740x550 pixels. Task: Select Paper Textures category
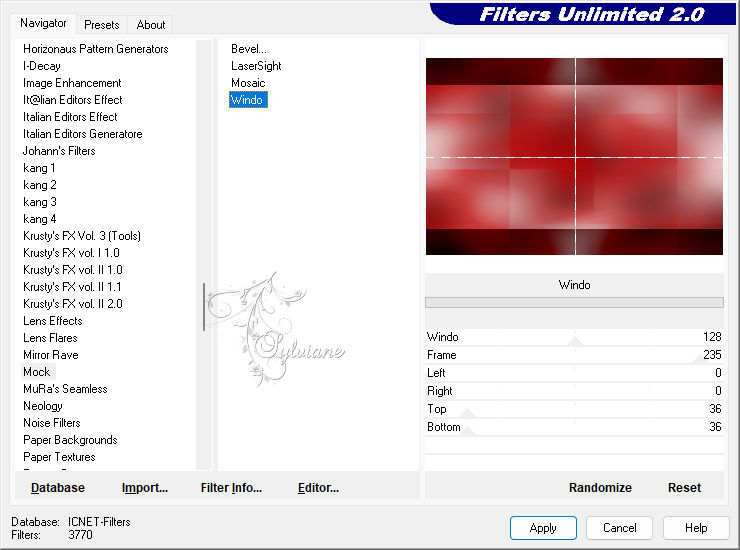[59, 457]
